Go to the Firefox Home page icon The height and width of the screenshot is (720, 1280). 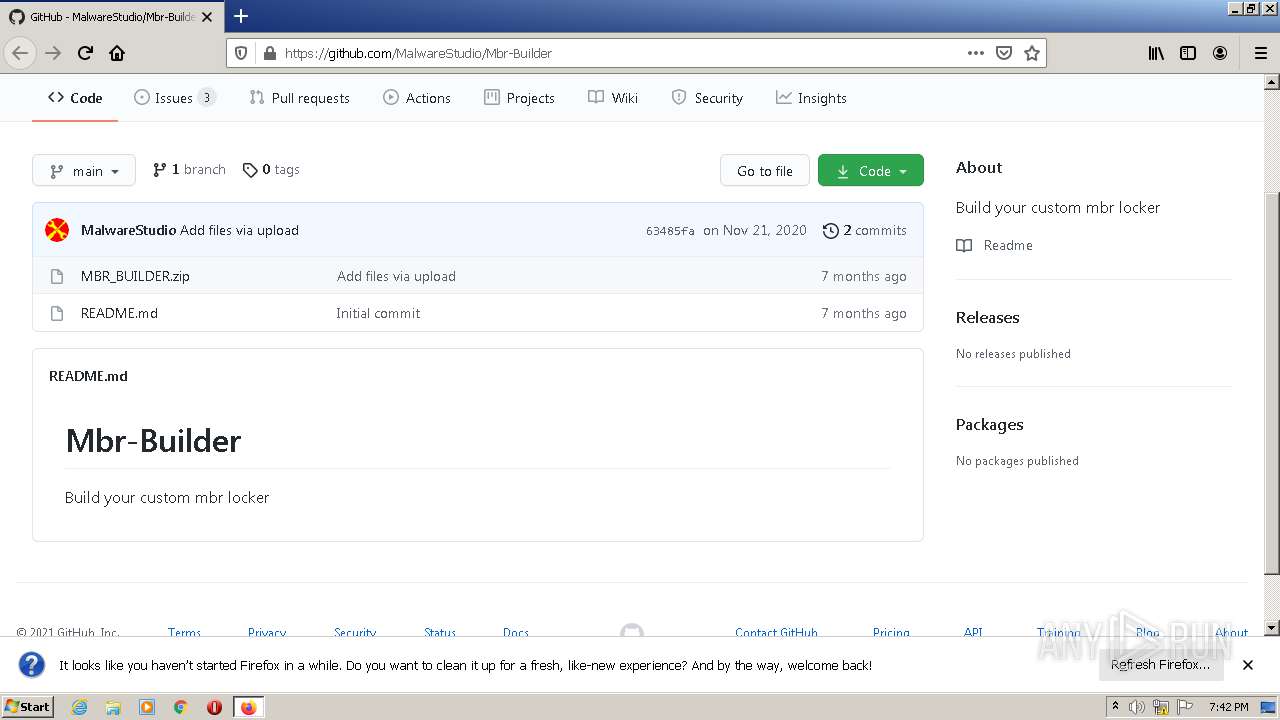click(x=117, y=53)
